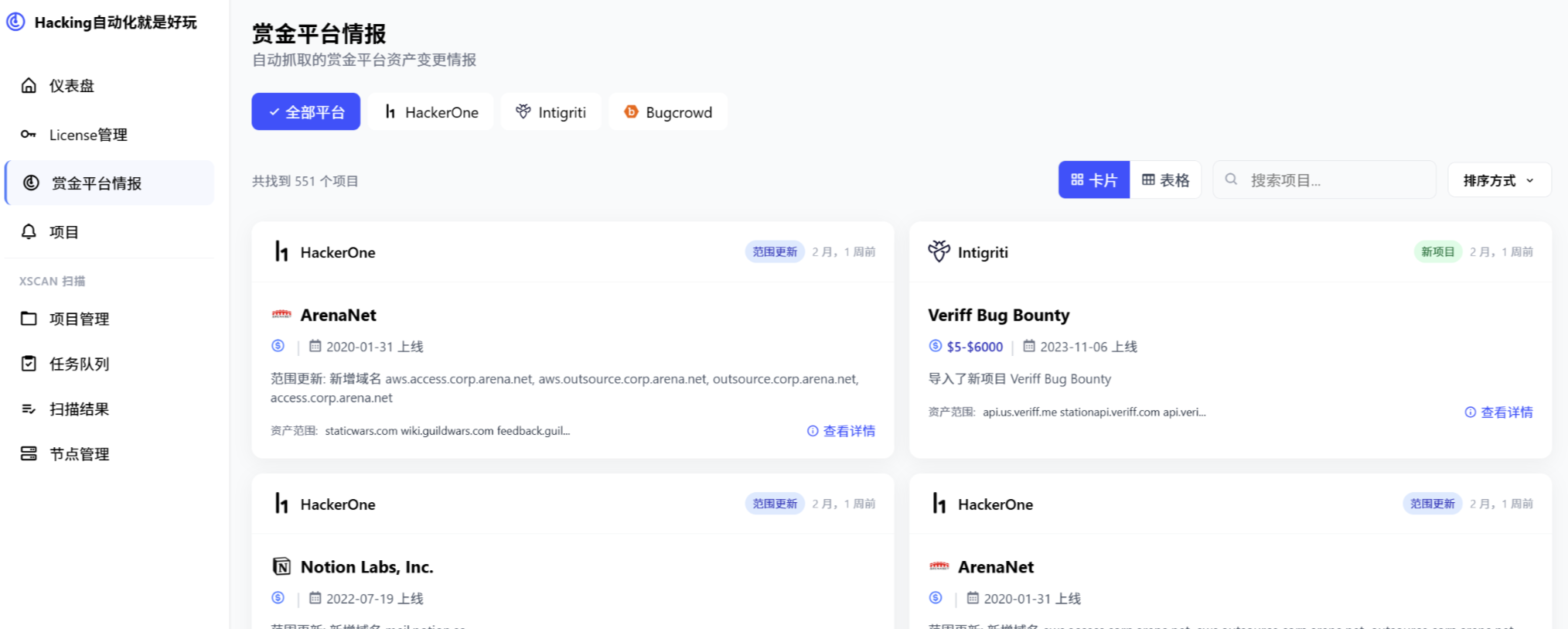1568x629 pixels.
Task: Click the Bugcrowd orange logo icon in filter
Action: click(631, 111)
